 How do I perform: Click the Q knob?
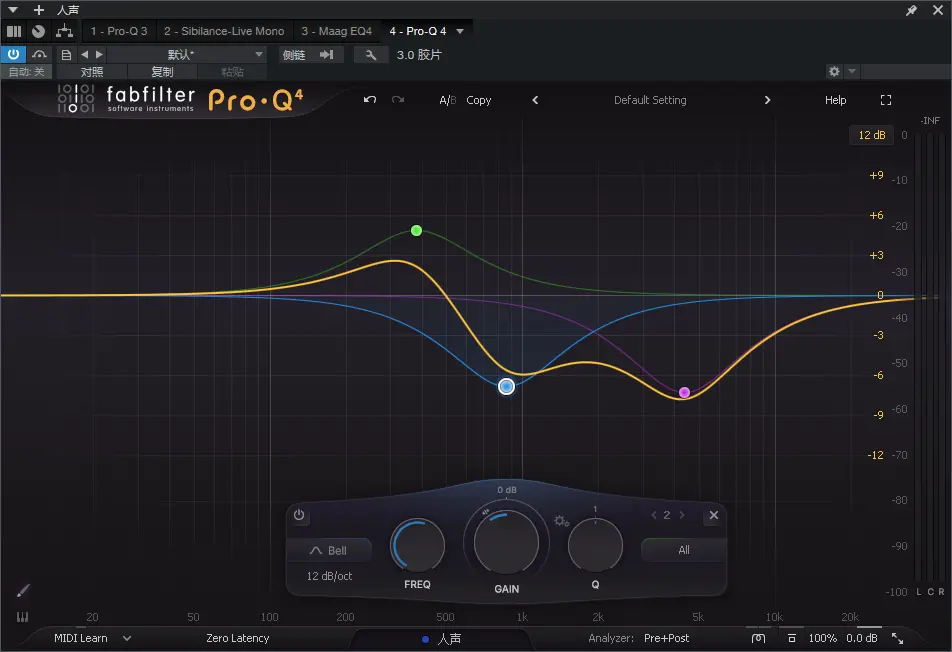[595, 545]
